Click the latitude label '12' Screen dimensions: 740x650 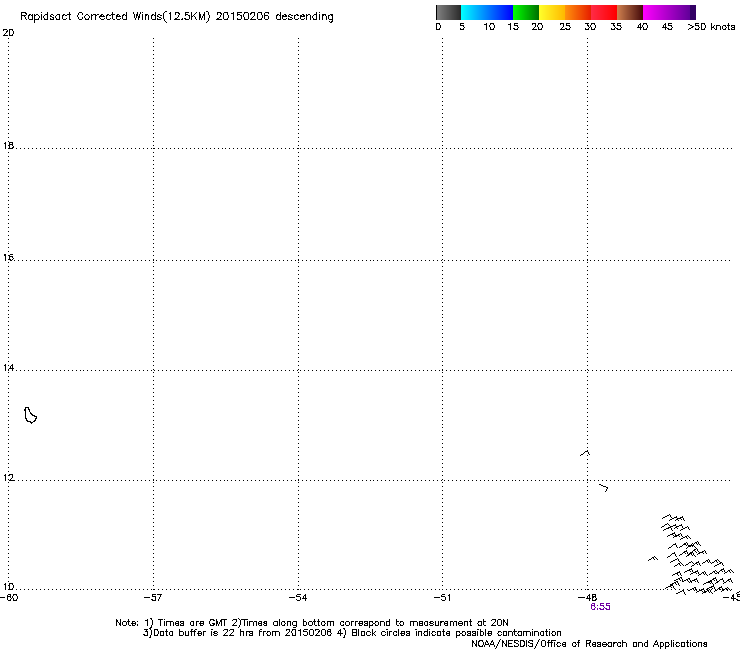tap(8, 478)
